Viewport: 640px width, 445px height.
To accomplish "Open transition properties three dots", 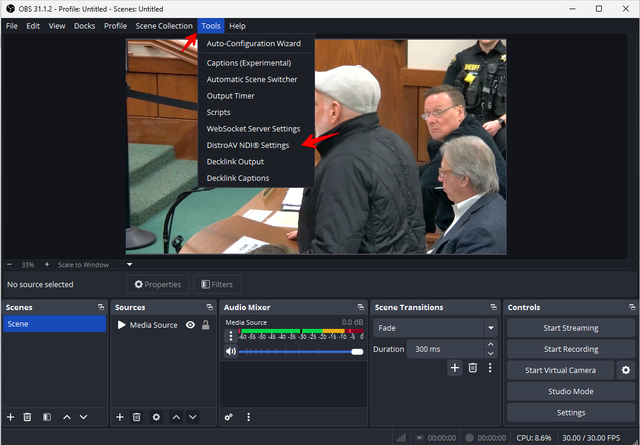I will coord(490,368).
